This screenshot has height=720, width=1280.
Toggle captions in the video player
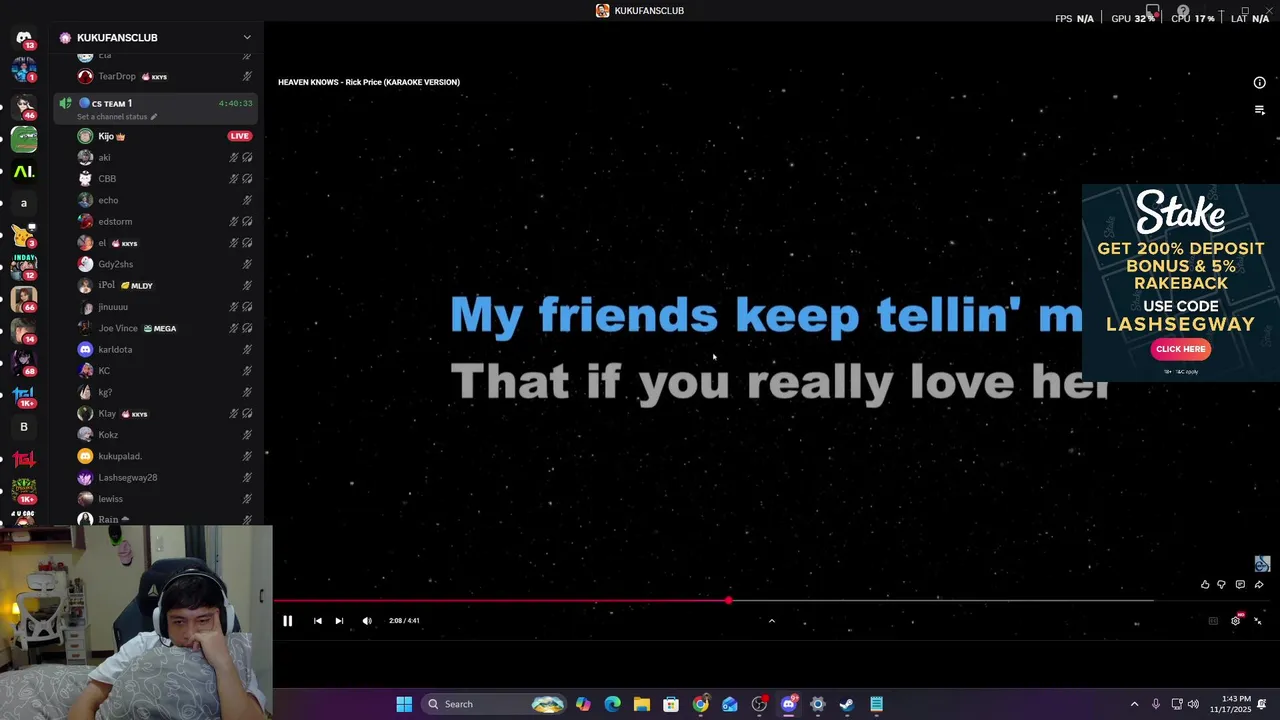coord(1213,621)
